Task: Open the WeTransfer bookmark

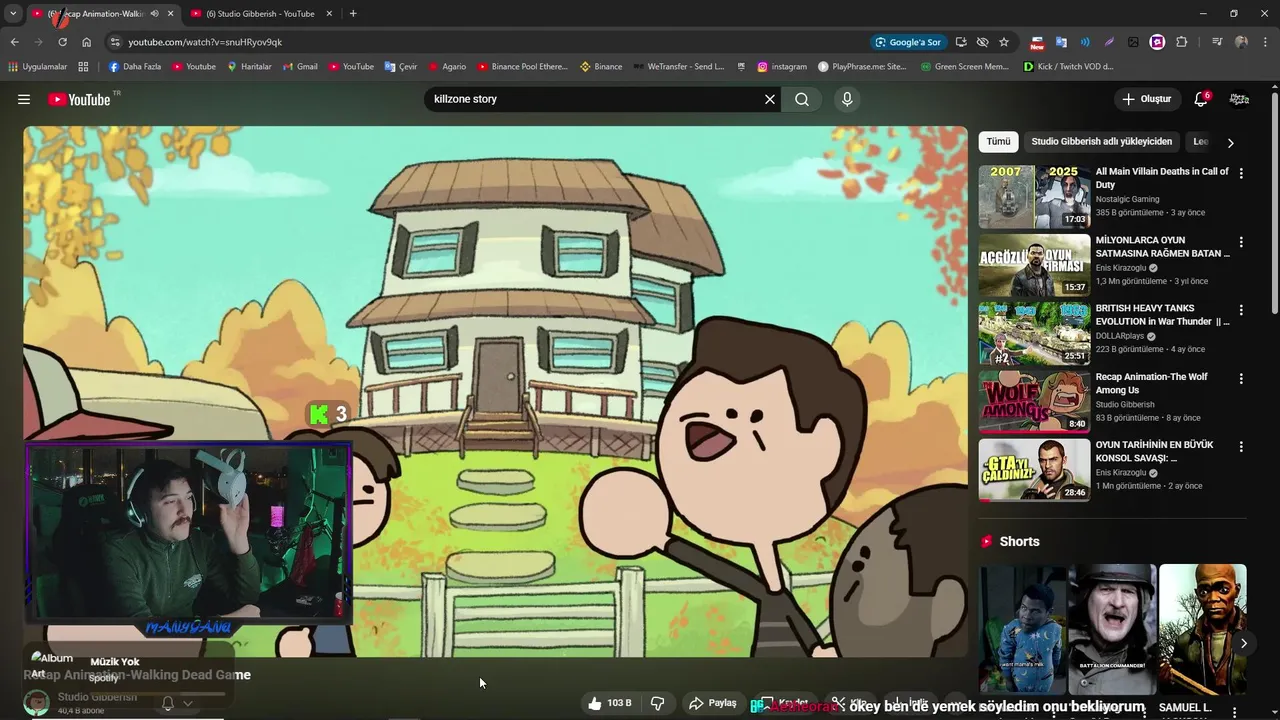Action: click(x=679, y=67)
